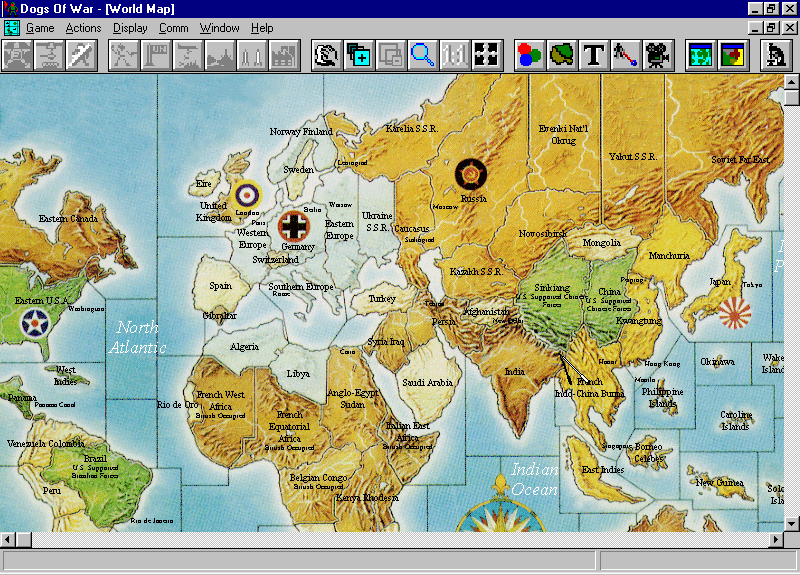
Task: Click the Eastern Canada territory label
Action: click(68, 218)
